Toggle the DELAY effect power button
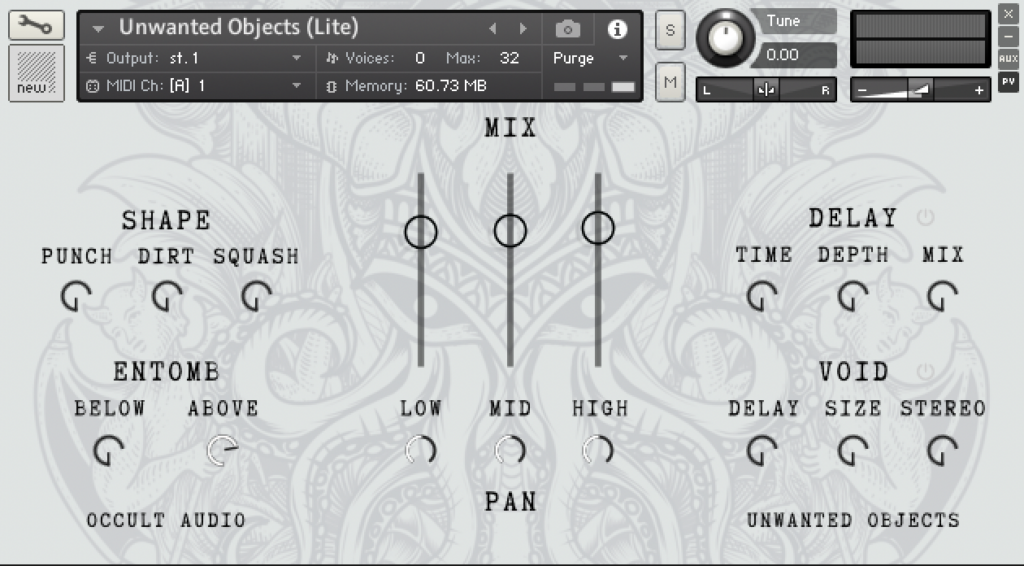This screenshot has width=1024, height=566. click(x=925, y=217)
